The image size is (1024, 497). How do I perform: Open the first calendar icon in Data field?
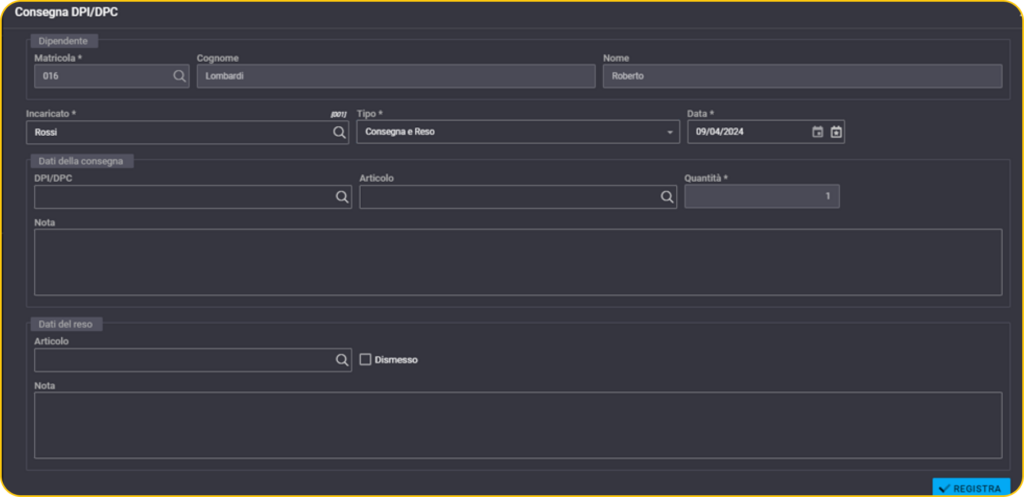(818, 132)
